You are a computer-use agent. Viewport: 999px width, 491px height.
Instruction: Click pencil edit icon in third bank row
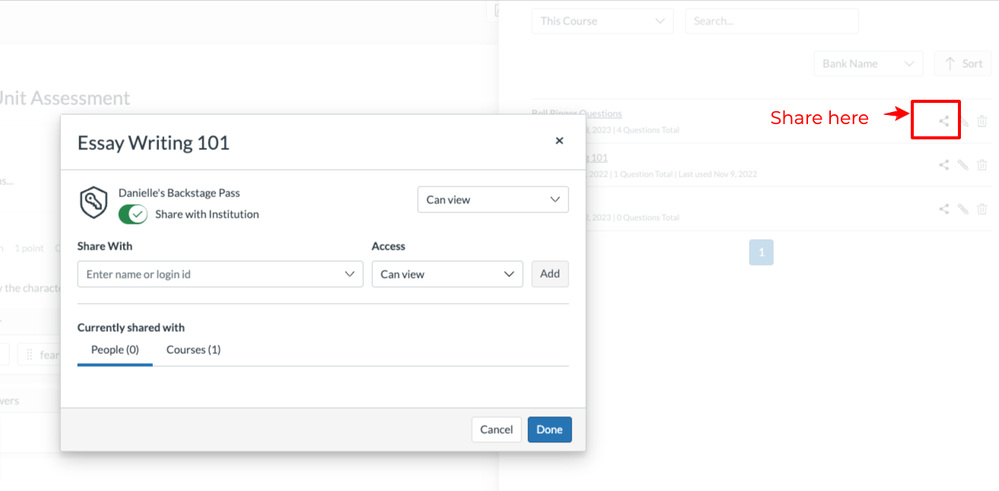click(963, 209)
